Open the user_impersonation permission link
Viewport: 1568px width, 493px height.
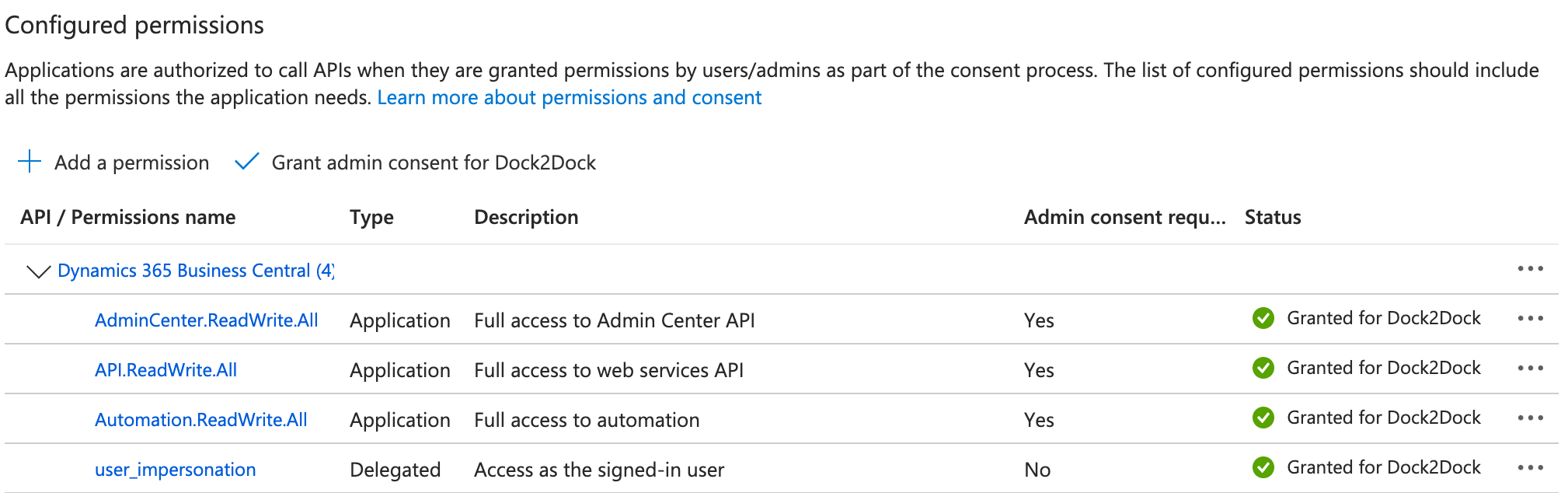pyautogui.click(x=176, y=470)
